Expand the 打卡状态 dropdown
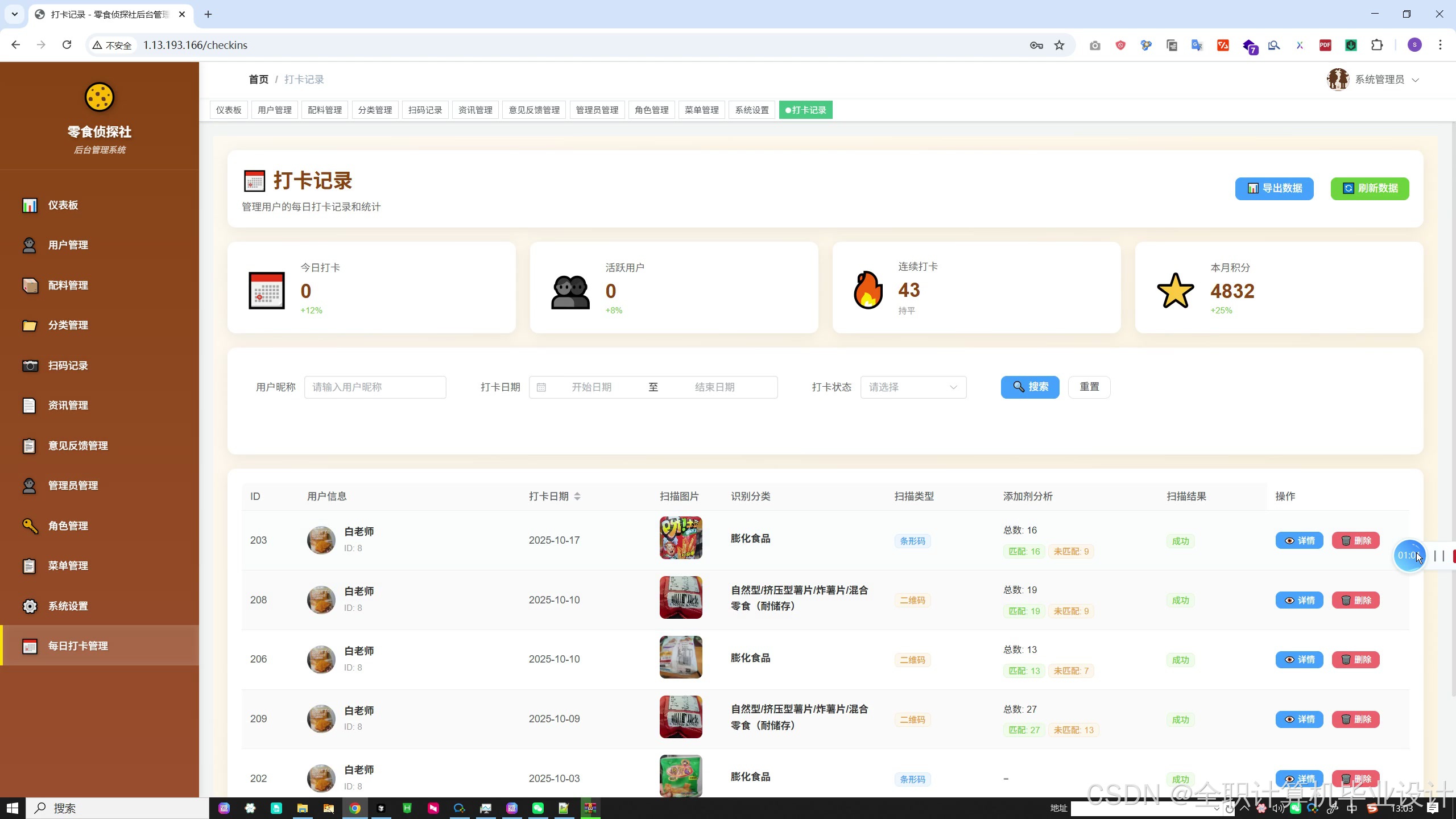This screenshot has height=819, width=1456. click(913, 387)
